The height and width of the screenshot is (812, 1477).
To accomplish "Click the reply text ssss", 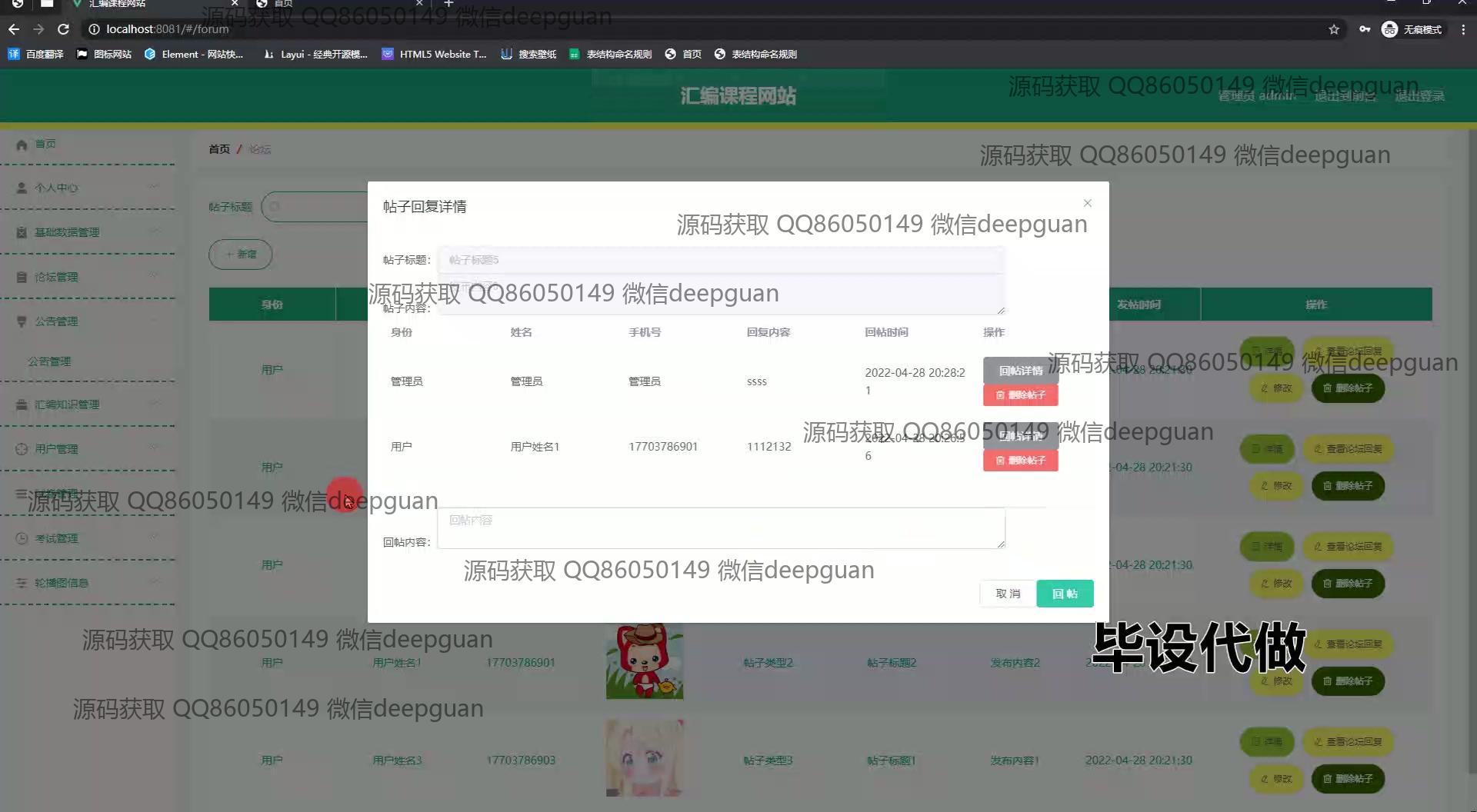I will 757,381.
